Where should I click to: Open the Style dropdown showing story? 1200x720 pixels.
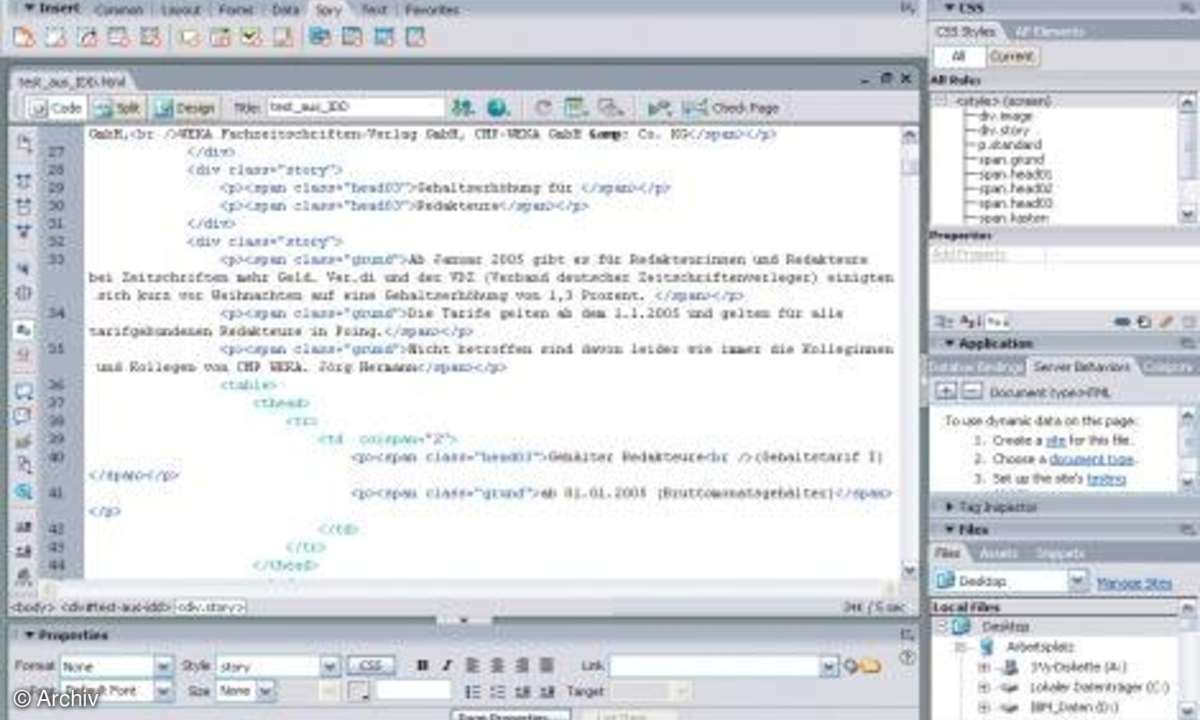[x=330, y=666]
